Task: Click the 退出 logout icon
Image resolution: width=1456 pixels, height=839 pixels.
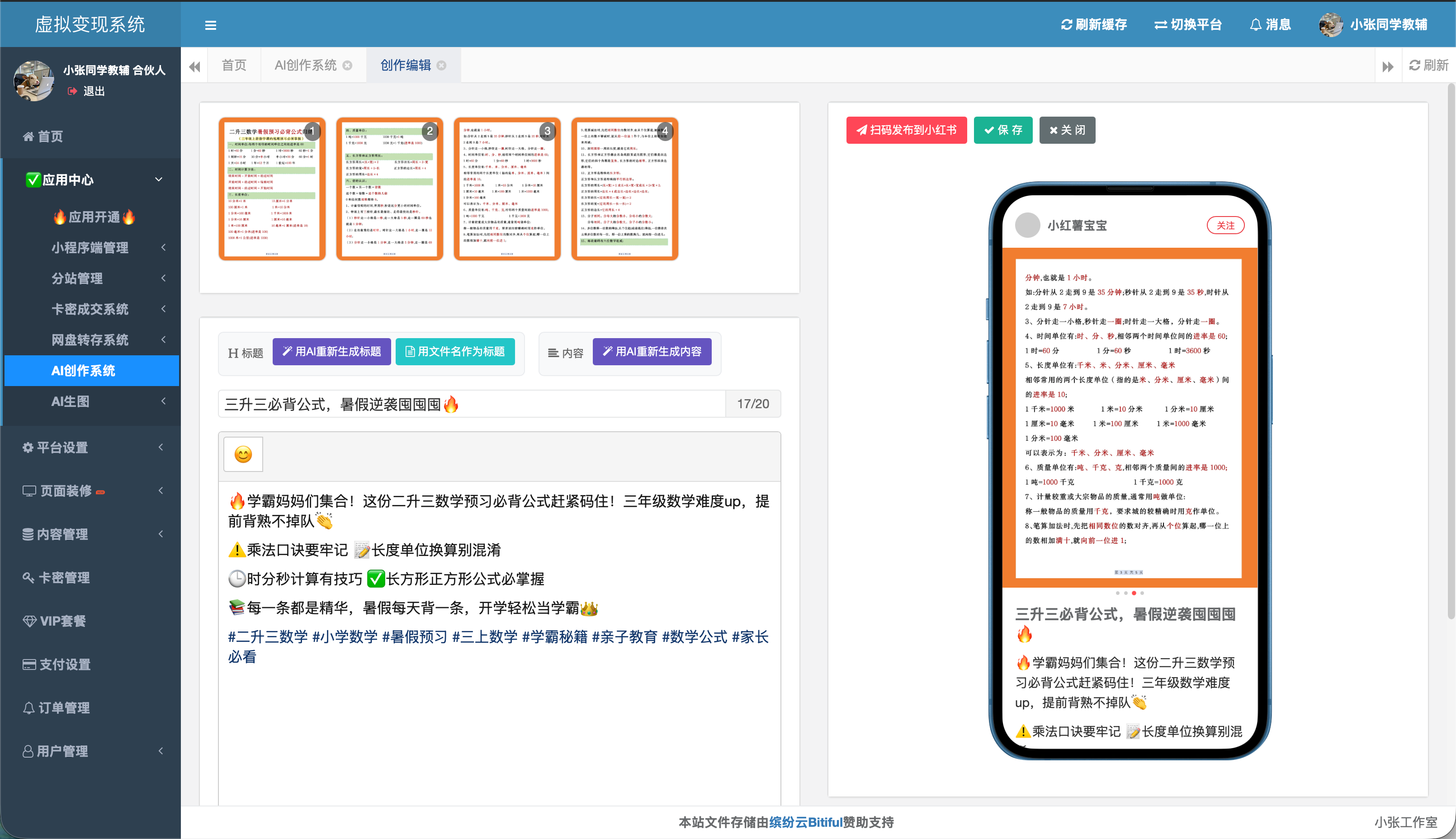Action: (x=72, y=91)
